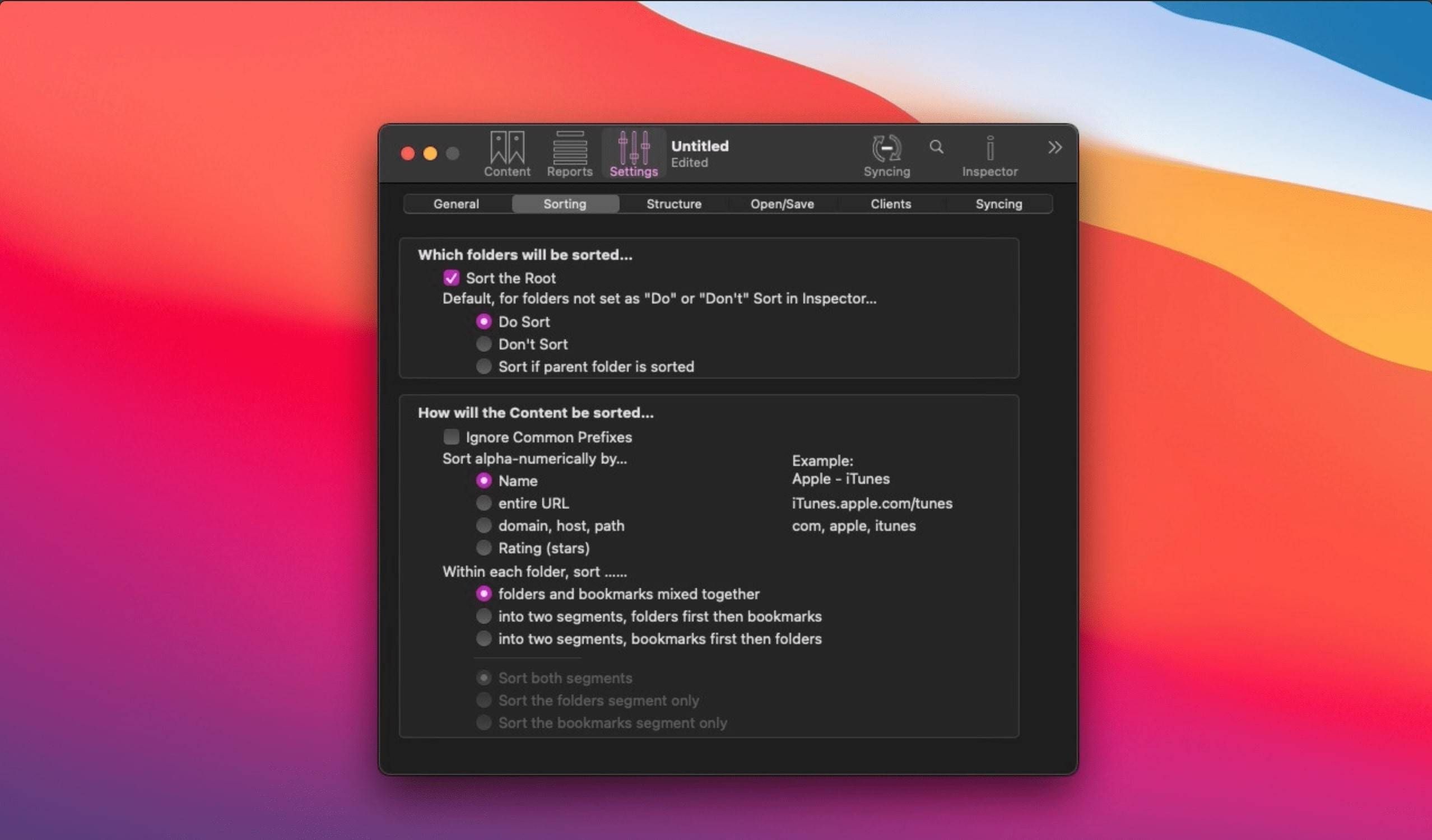Select into two segments, folders first
The width and height of the screenshot is (1432, 840).
point(485,616)
